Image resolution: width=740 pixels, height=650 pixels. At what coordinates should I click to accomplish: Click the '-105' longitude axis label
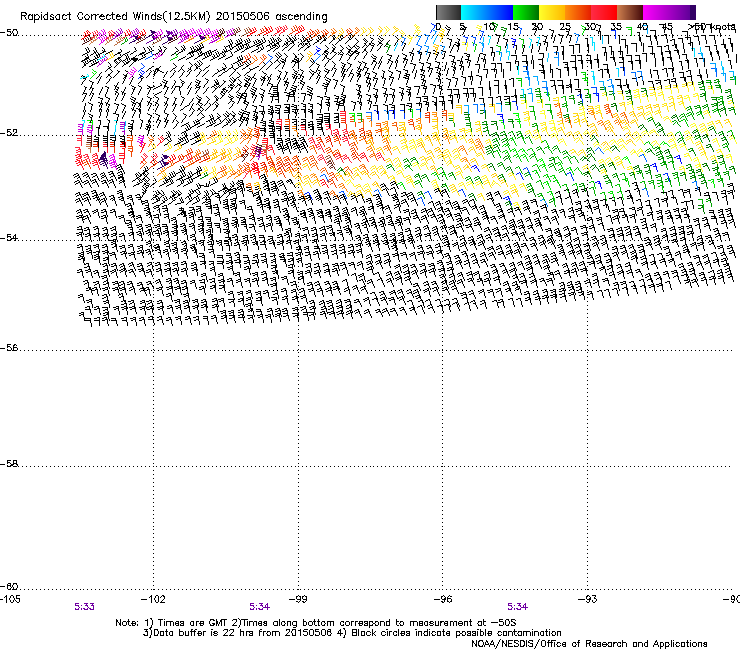point(10,599)
